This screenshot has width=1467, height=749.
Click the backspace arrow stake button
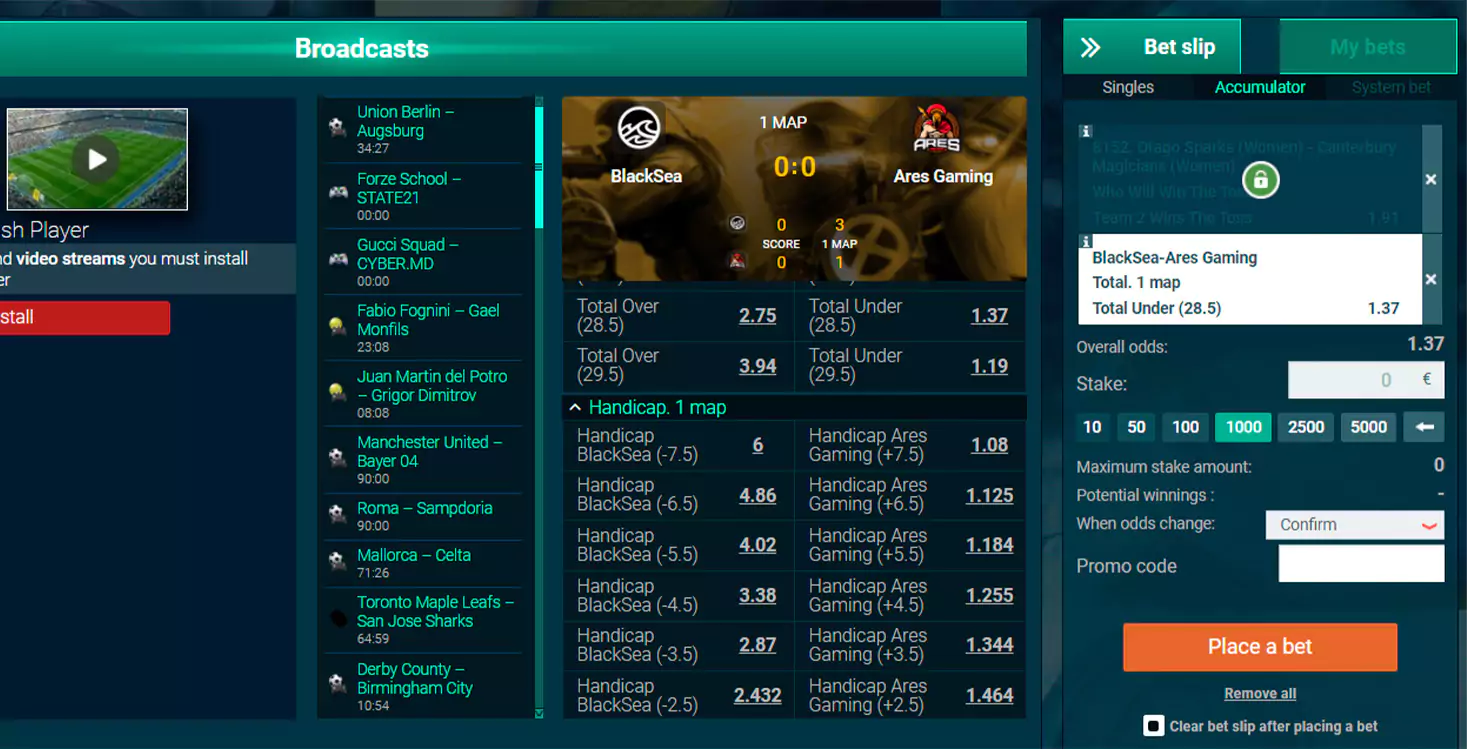tap(1424, 427)
